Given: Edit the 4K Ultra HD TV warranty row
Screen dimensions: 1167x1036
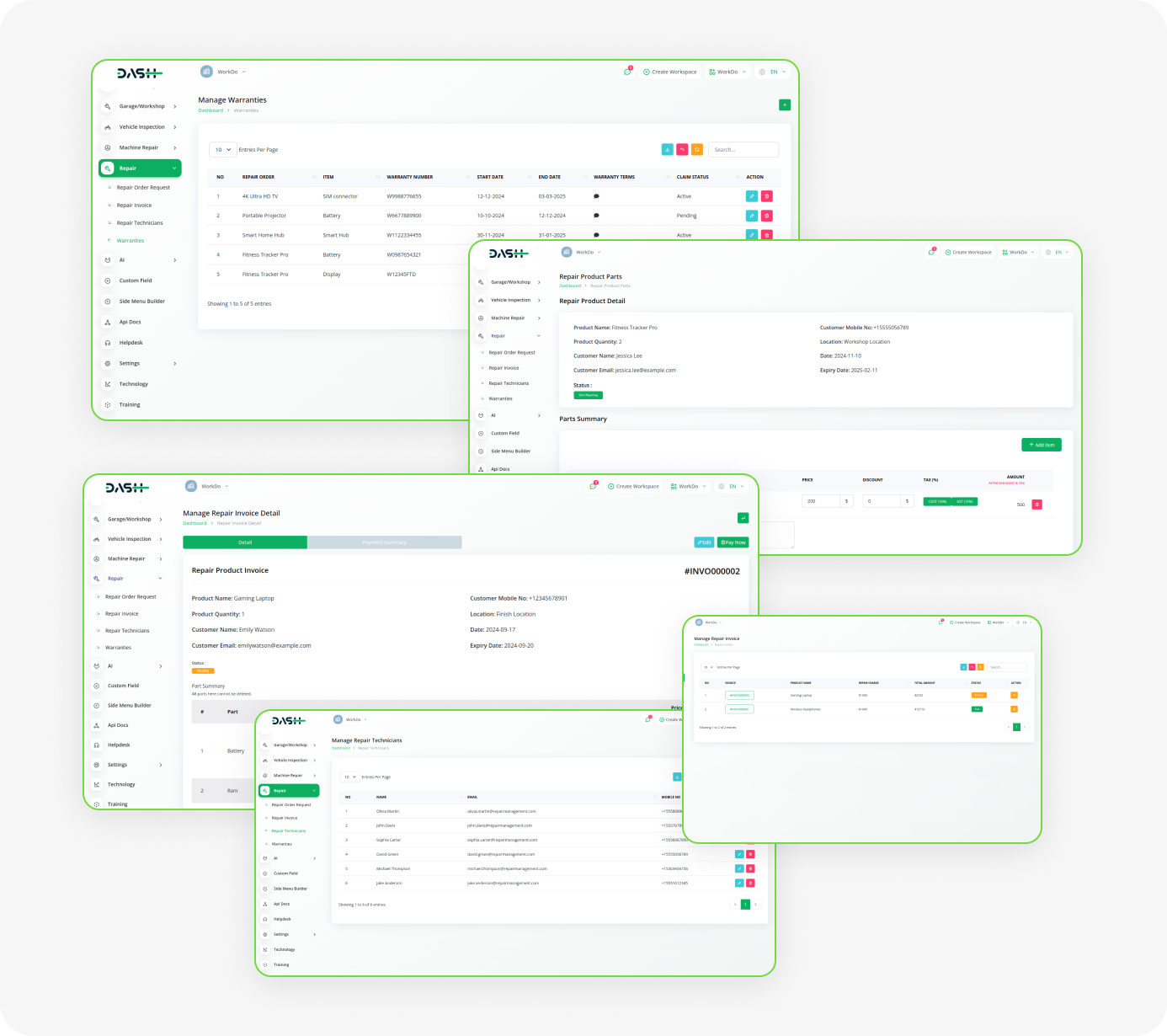Looking at the screenshot, I should pyautogui.click(x=752, y=196).
